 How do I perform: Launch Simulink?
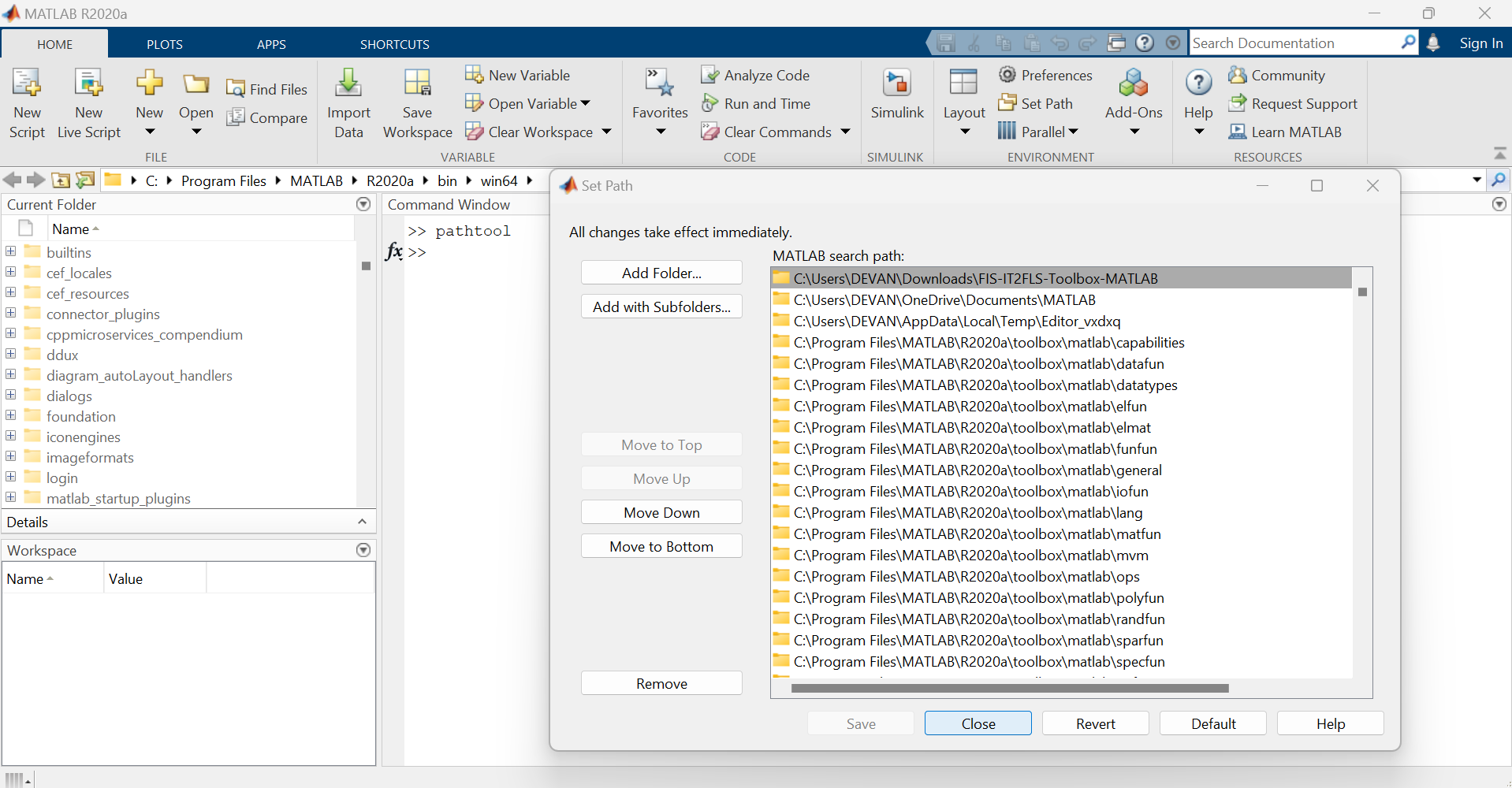tap(897, 95)
